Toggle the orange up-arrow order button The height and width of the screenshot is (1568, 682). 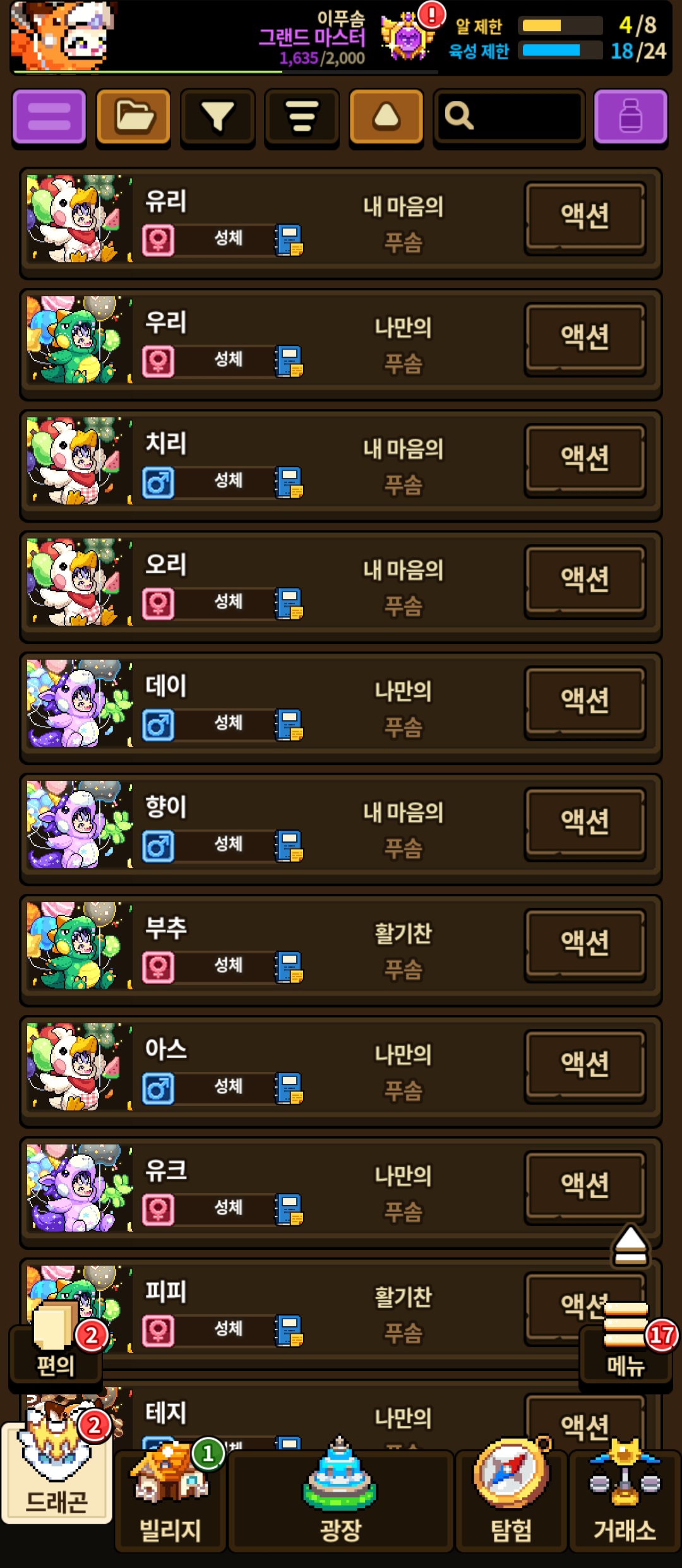386,117
